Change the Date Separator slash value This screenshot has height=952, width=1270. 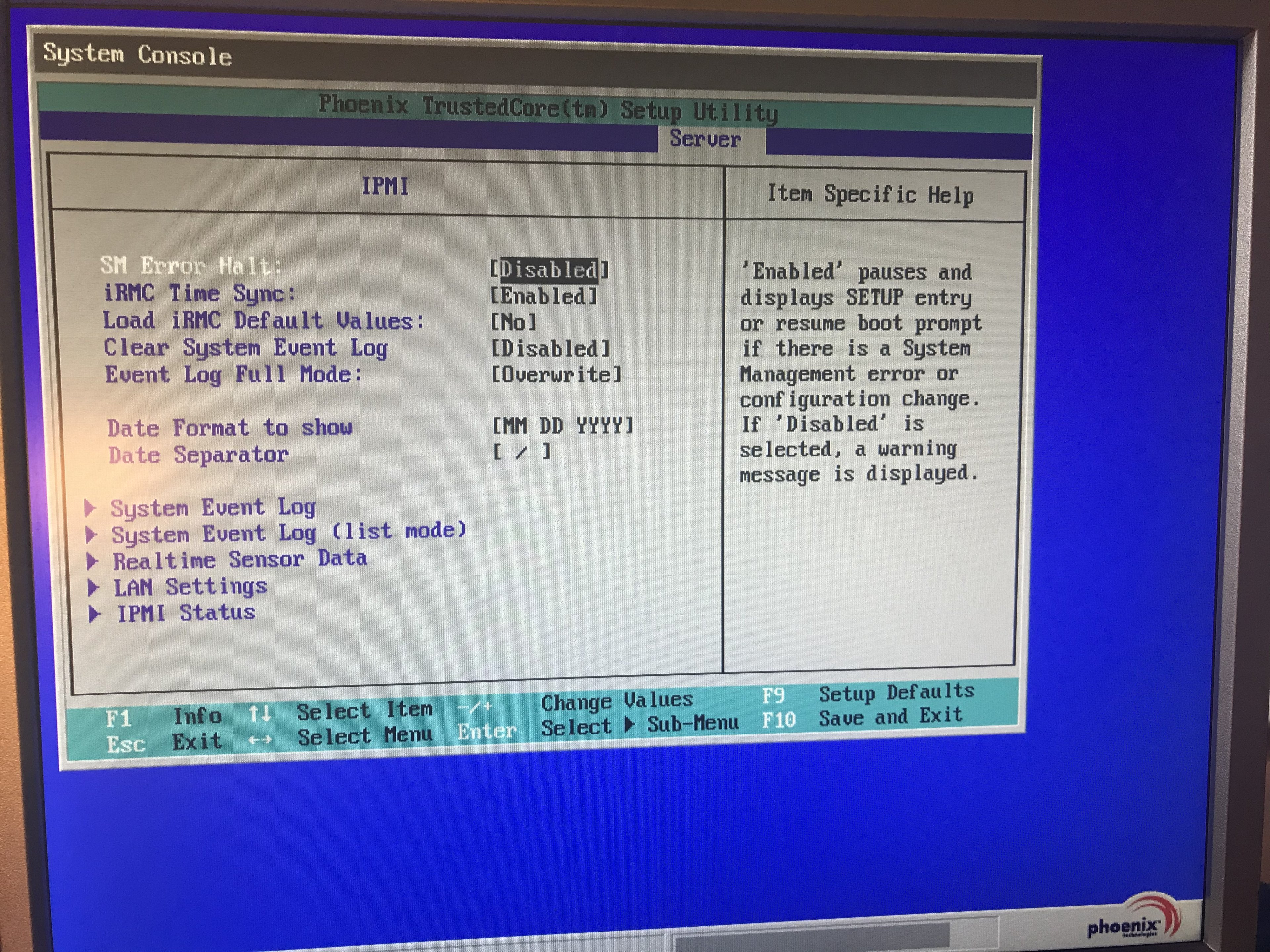tap(521, 452)
